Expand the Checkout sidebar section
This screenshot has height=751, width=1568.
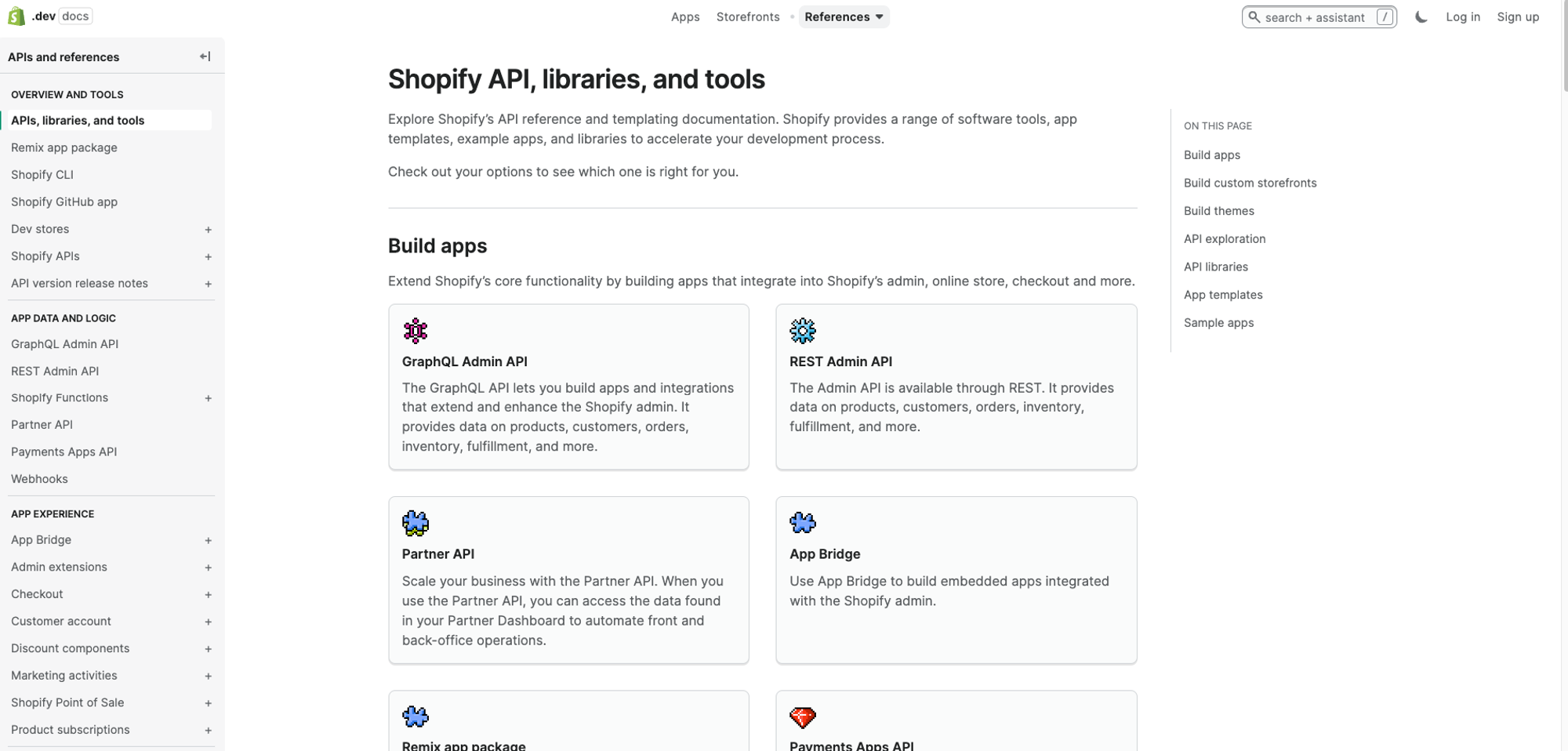(x=208, y=595)
